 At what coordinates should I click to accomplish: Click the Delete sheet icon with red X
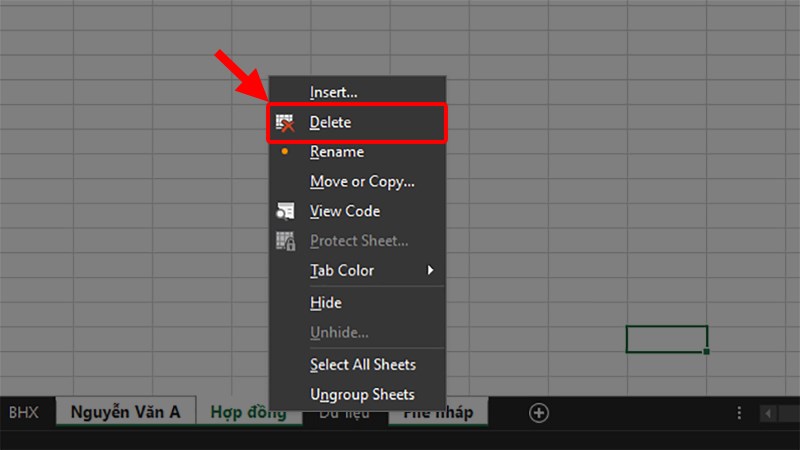[285, 123]
